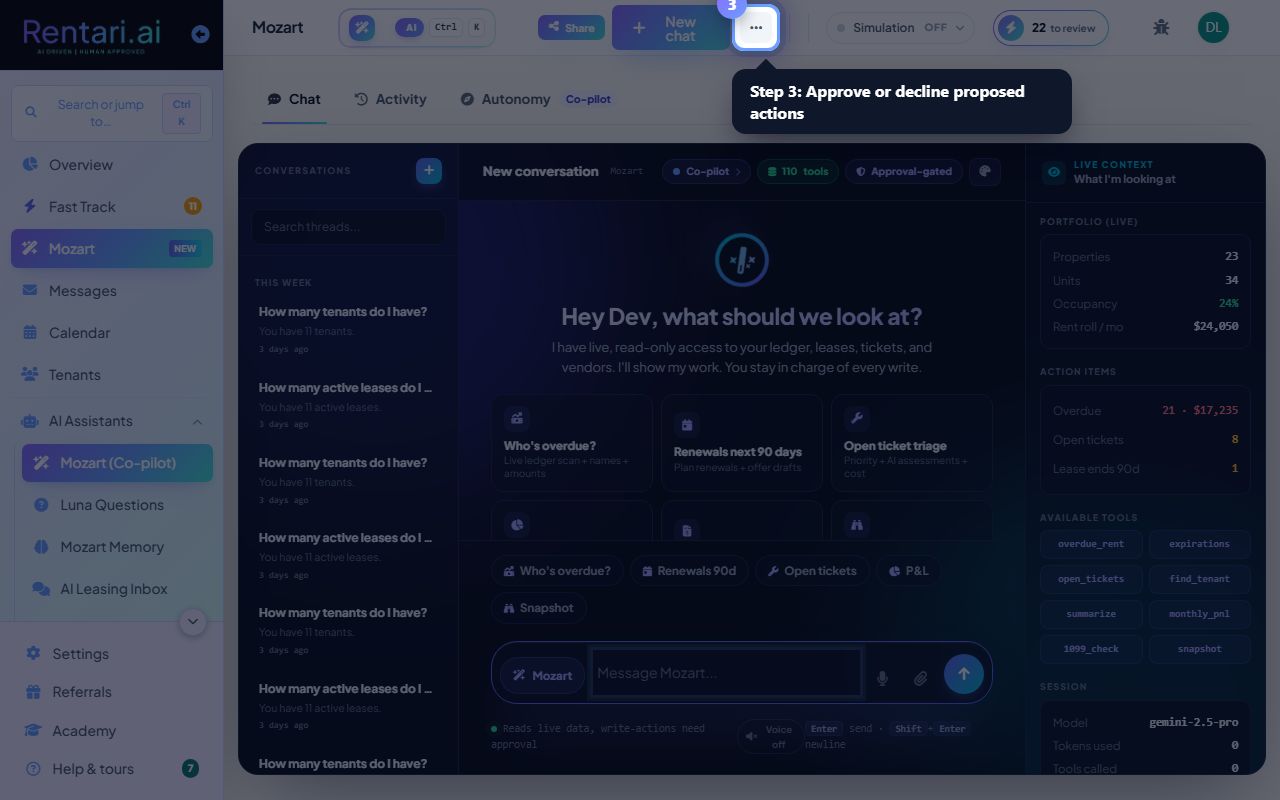This screenshot has width=1280, height=800.
Task: Collapse the AI Assistants section
Action: click(x=197, y=422)
